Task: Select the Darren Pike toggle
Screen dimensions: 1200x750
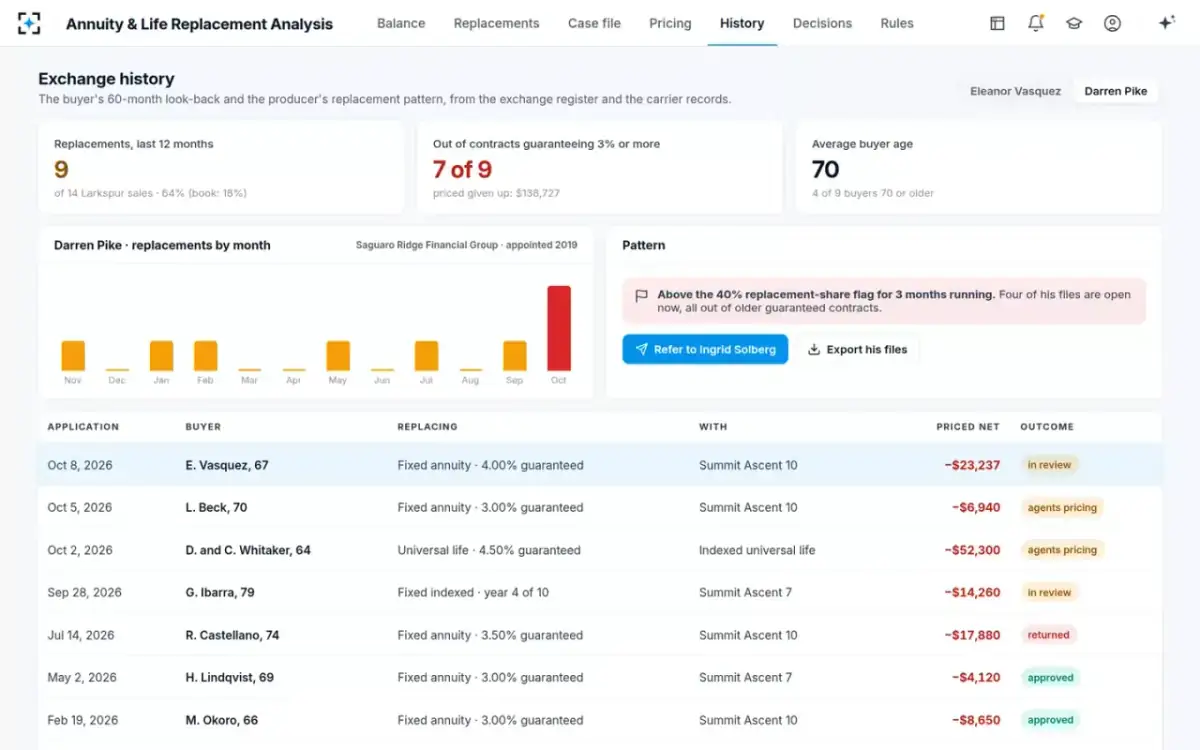Action: tap(1116, 91)
